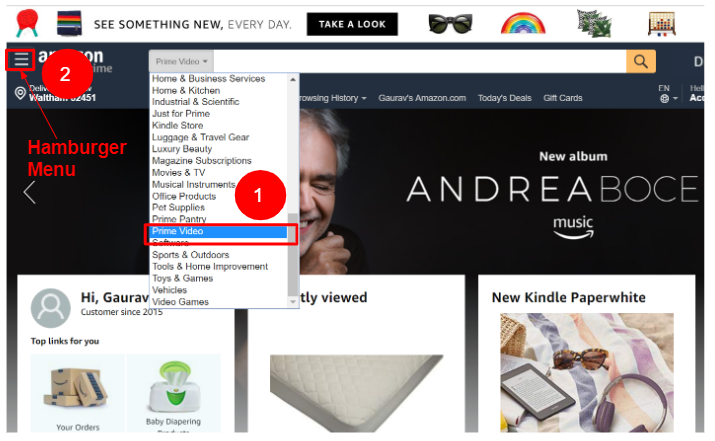Open Today's Deals link
Screen dimensions: 715x441
tap(504, 98)
